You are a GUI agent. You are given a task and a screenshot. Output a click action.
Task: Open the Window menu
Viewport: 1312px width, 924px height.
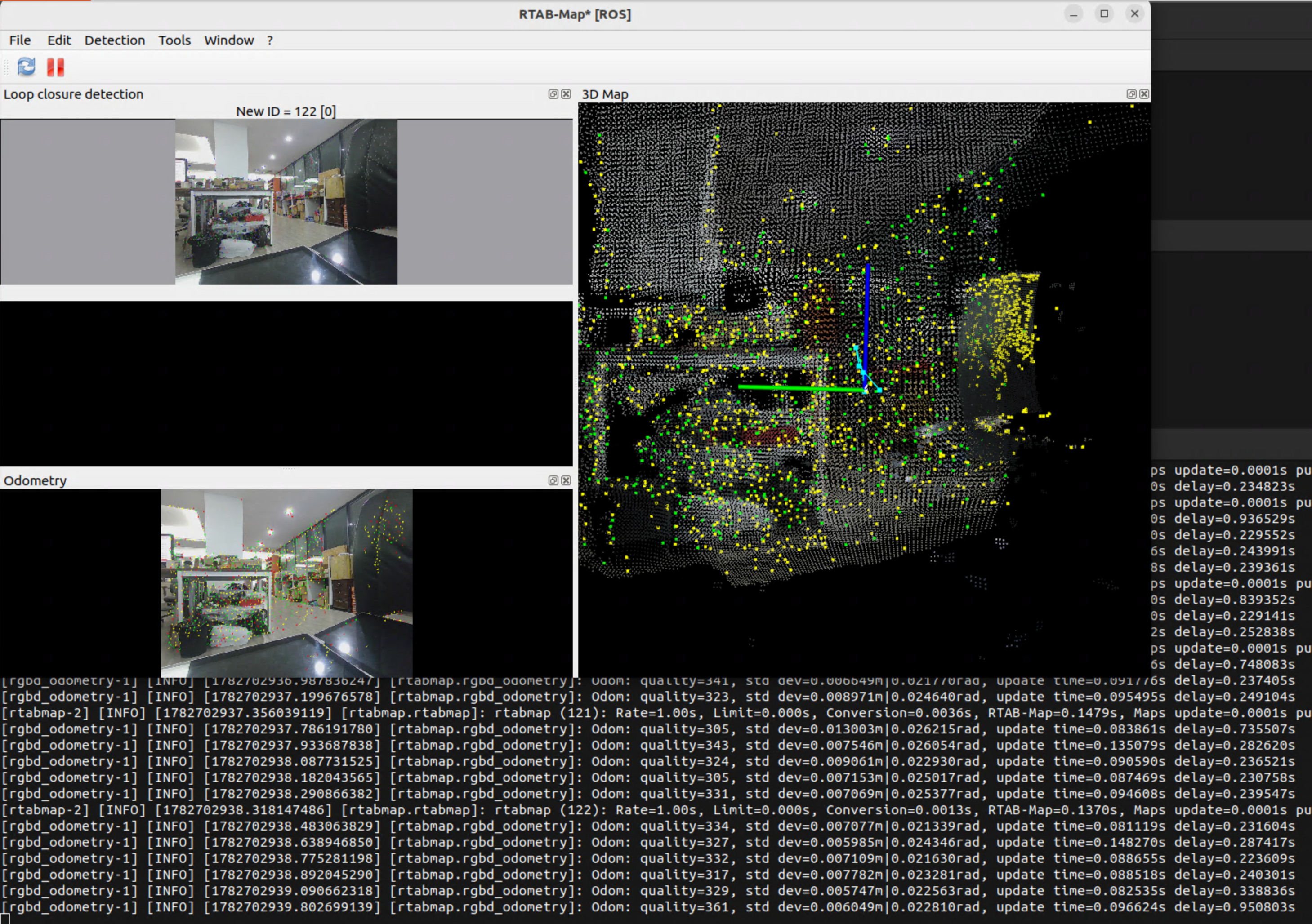click(228, 40)
